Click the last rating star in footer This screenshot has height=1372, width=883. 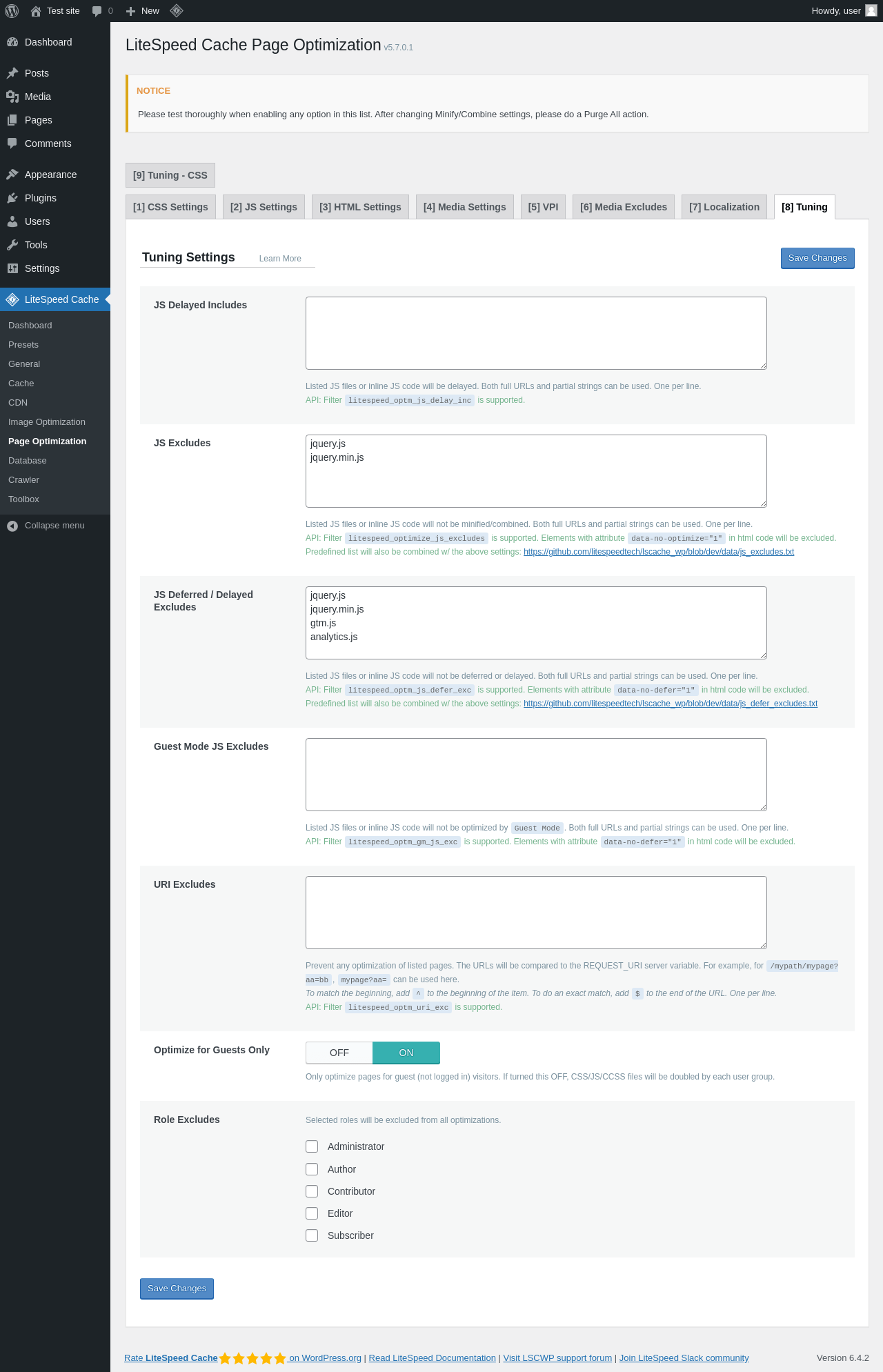[x=280, y=1358]
